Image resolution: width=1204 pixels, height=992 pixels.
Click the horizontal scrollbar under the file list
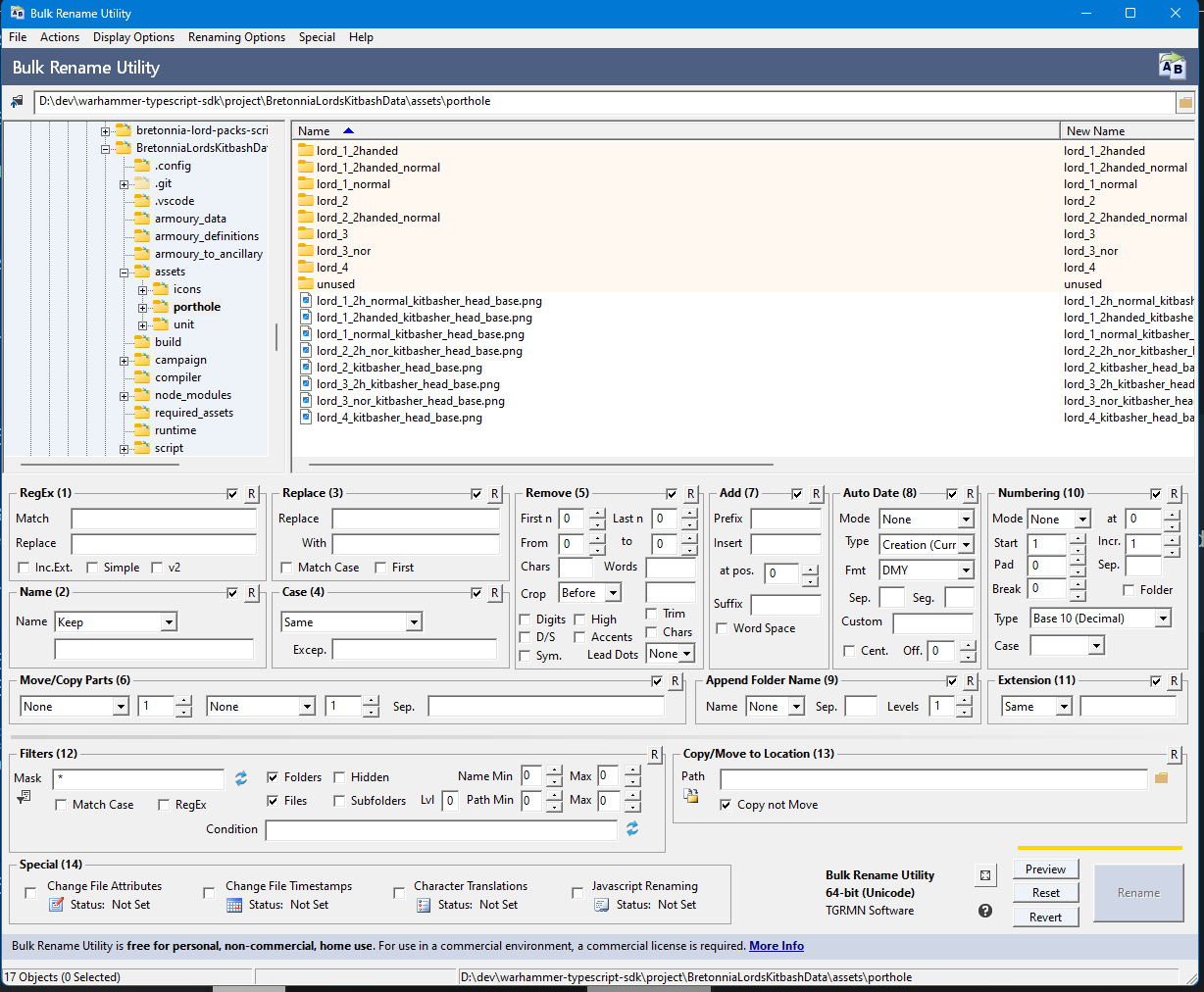click(x=540, y=465)
